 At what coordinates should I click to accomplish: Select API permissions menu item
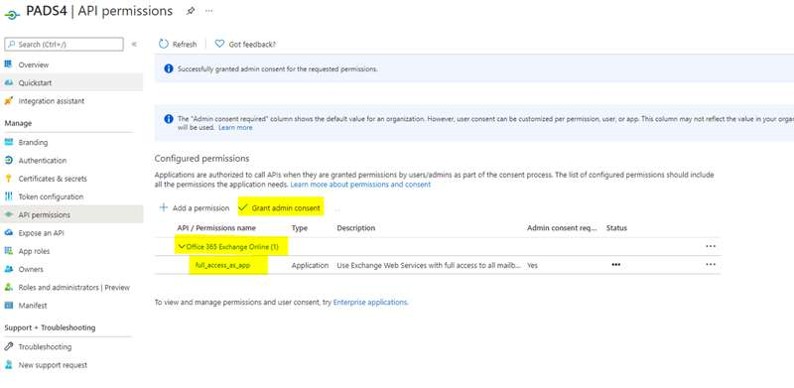coord(45,215)
